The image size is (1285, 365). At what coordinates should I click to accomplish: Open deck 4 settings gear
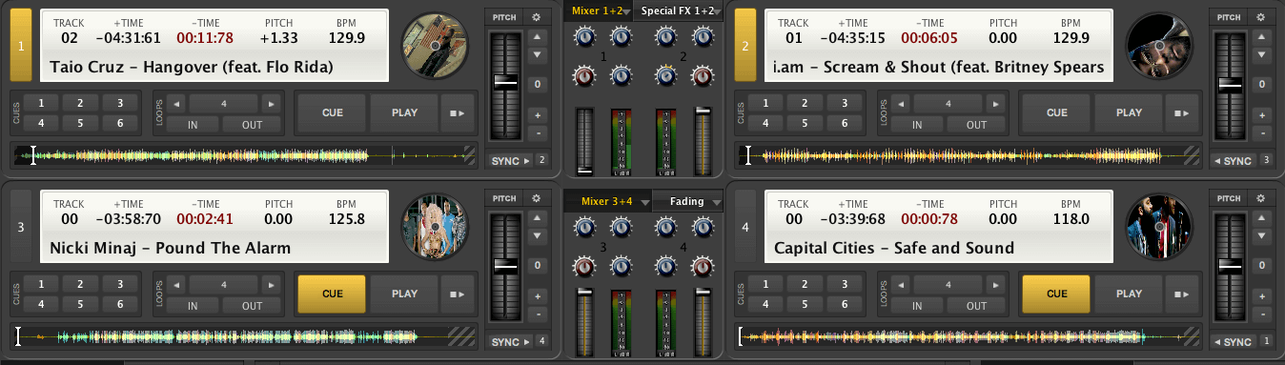1260,199
